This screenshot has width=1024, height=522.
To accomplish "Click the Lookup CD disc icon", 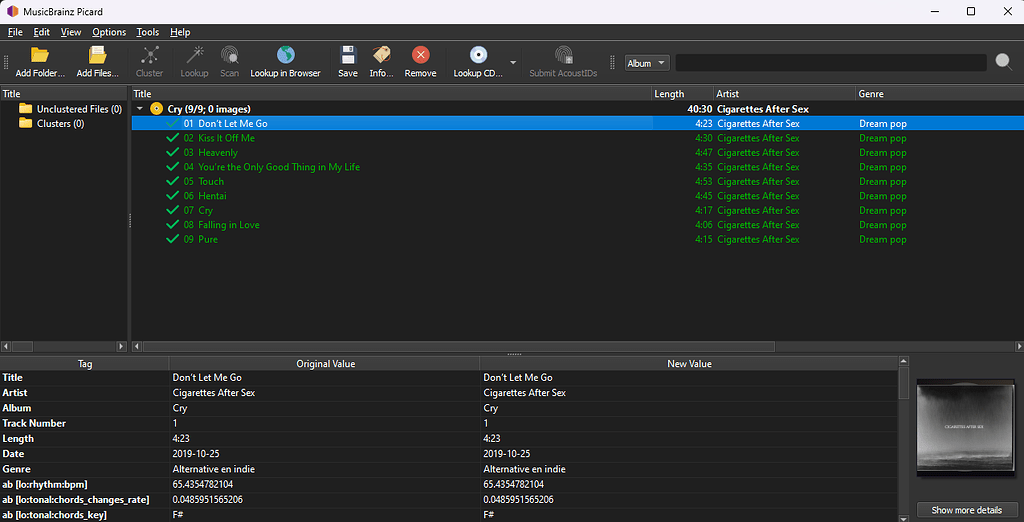I will (x=479, y=55).
